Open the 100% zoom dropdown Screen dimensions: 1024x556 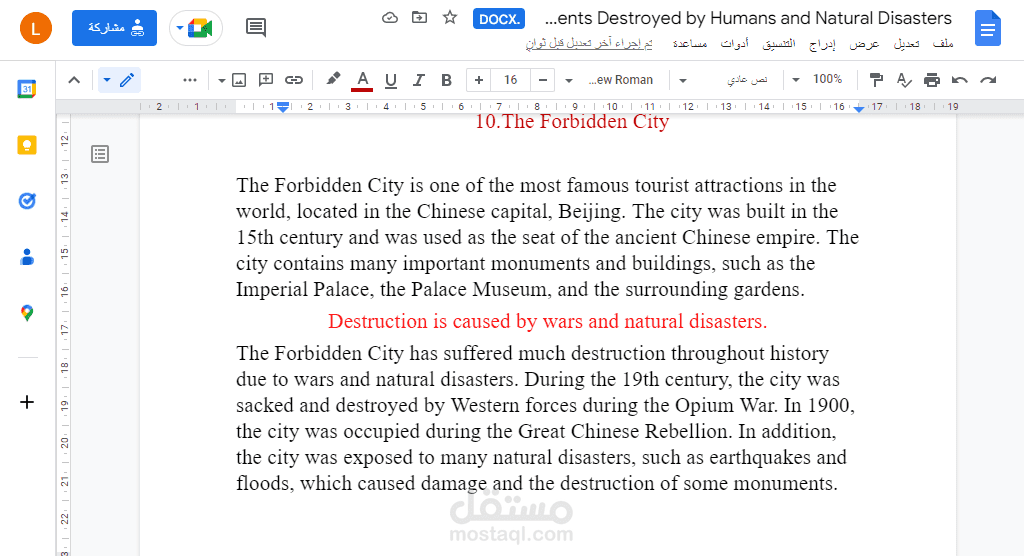coord(816,80)
